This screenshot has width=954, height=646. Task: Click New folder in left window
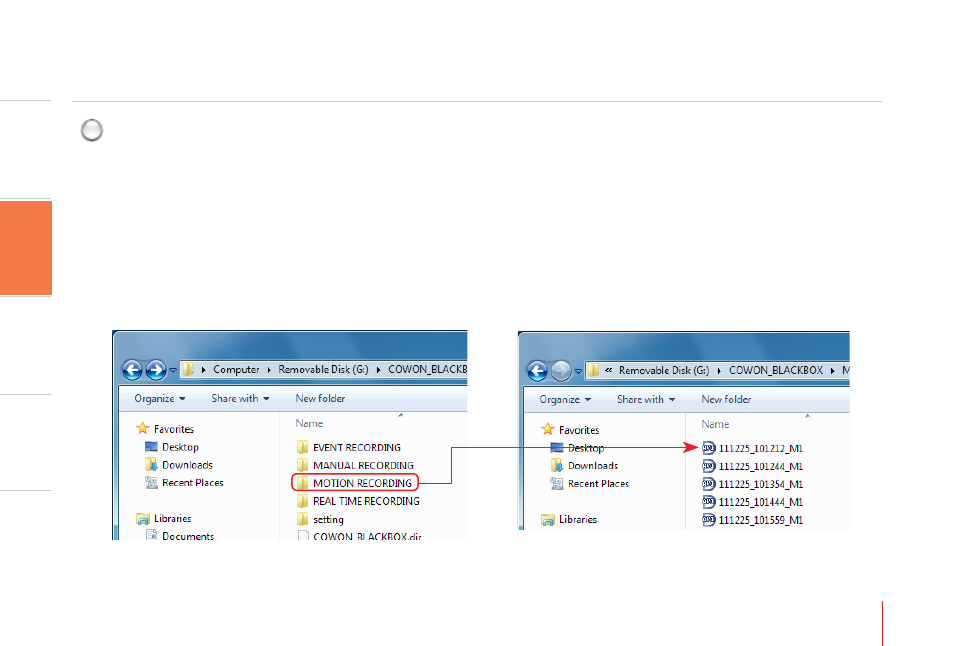pyautogui.click(x=320, y=398)
